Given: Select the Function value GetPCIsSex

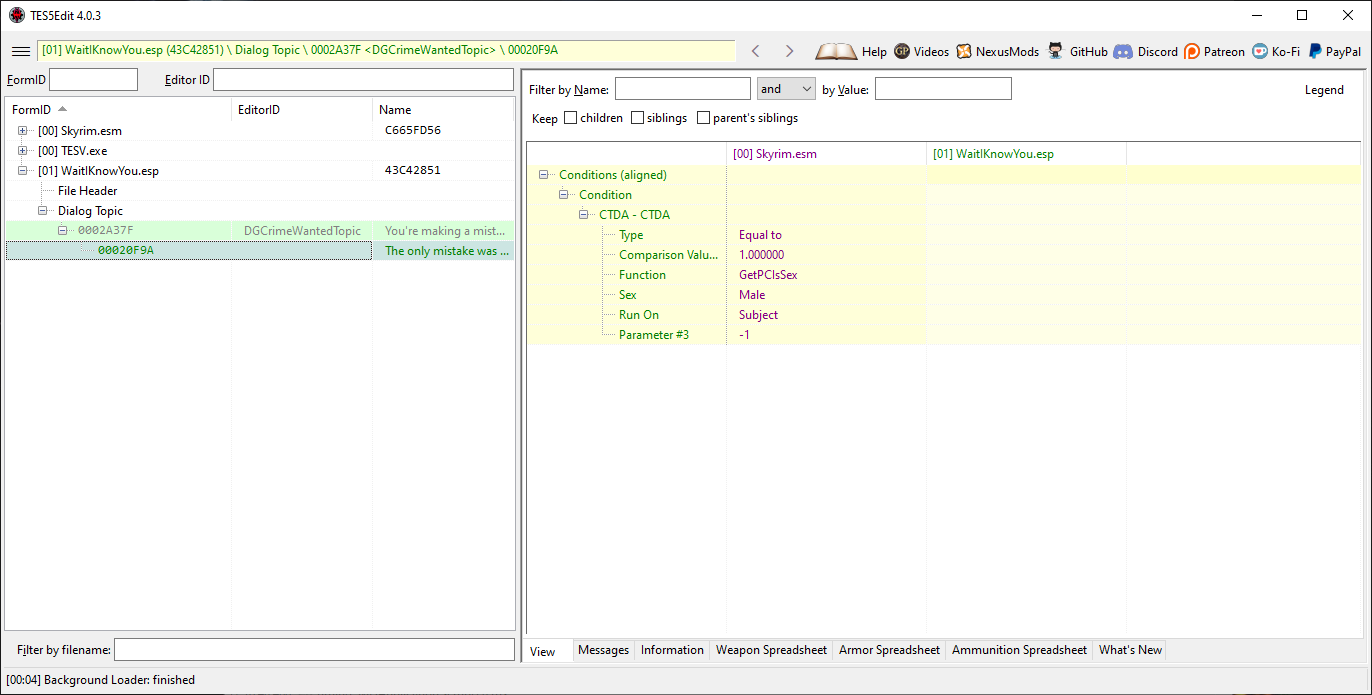Looking at the screenshot, I should (x=826, y=275).
